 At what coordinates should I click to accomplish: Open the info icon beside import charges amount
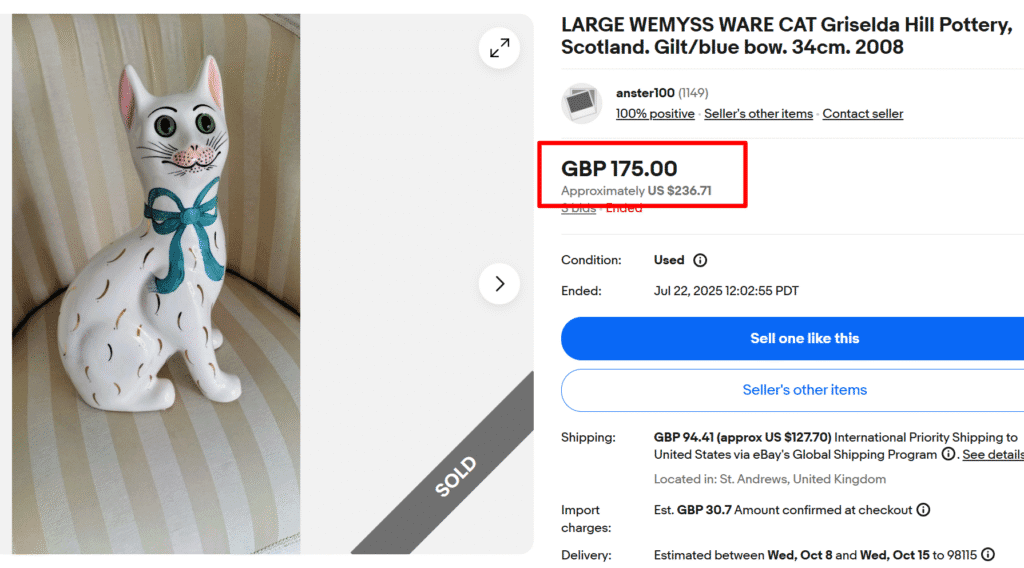coord(923,510)
